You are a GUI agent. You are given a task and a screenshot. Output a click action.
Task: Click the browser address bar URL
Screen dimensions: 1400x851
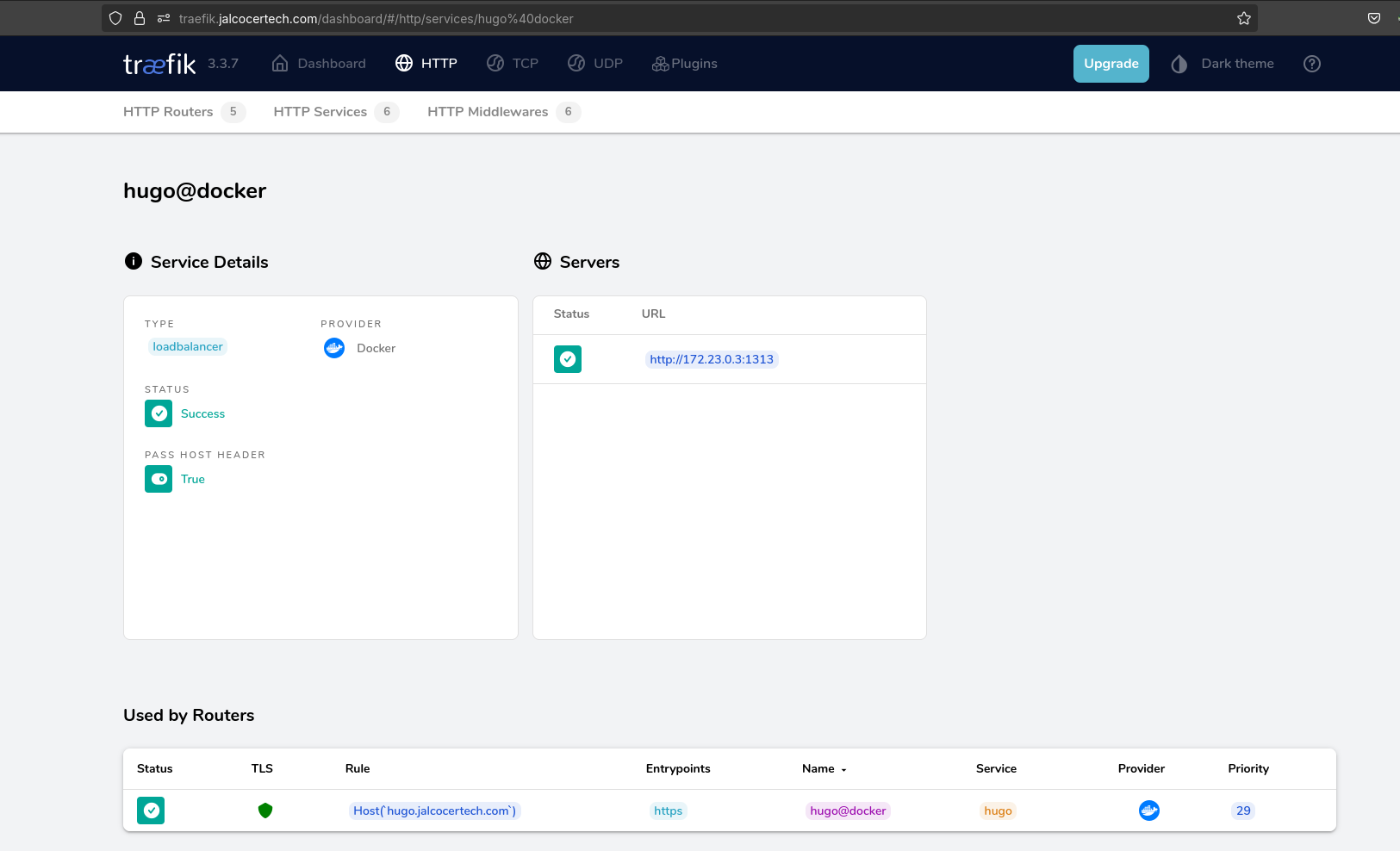[x=376, y=18]
